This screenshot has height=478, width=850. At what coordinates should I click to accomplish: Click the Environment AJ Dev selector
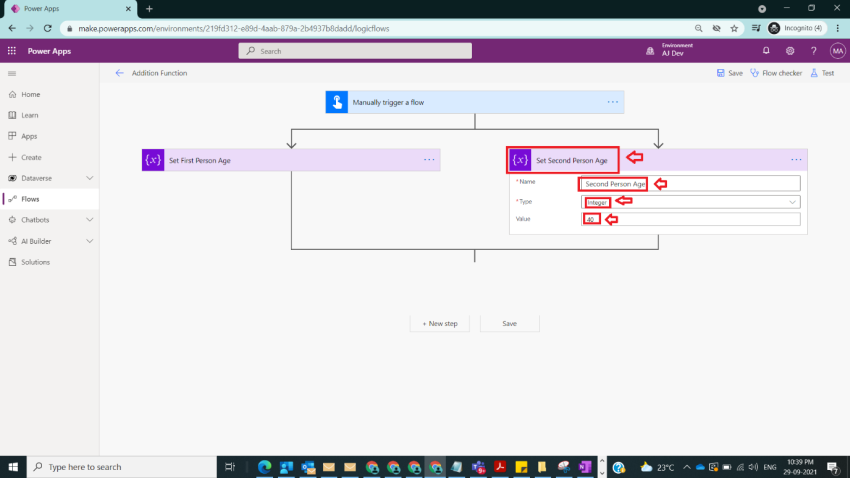[x=669, y=50]
